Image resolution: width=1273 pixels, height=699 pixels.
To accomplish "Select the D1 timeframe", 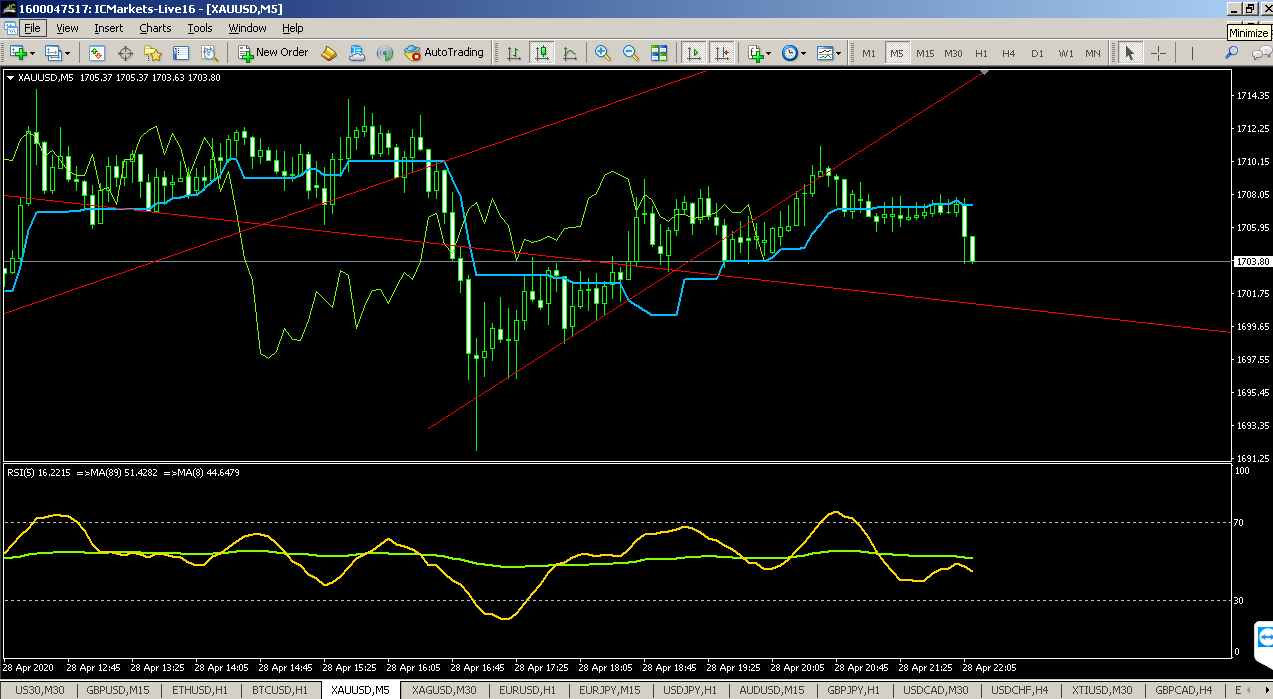I will pyautogui.click(x=1037, y=53).
